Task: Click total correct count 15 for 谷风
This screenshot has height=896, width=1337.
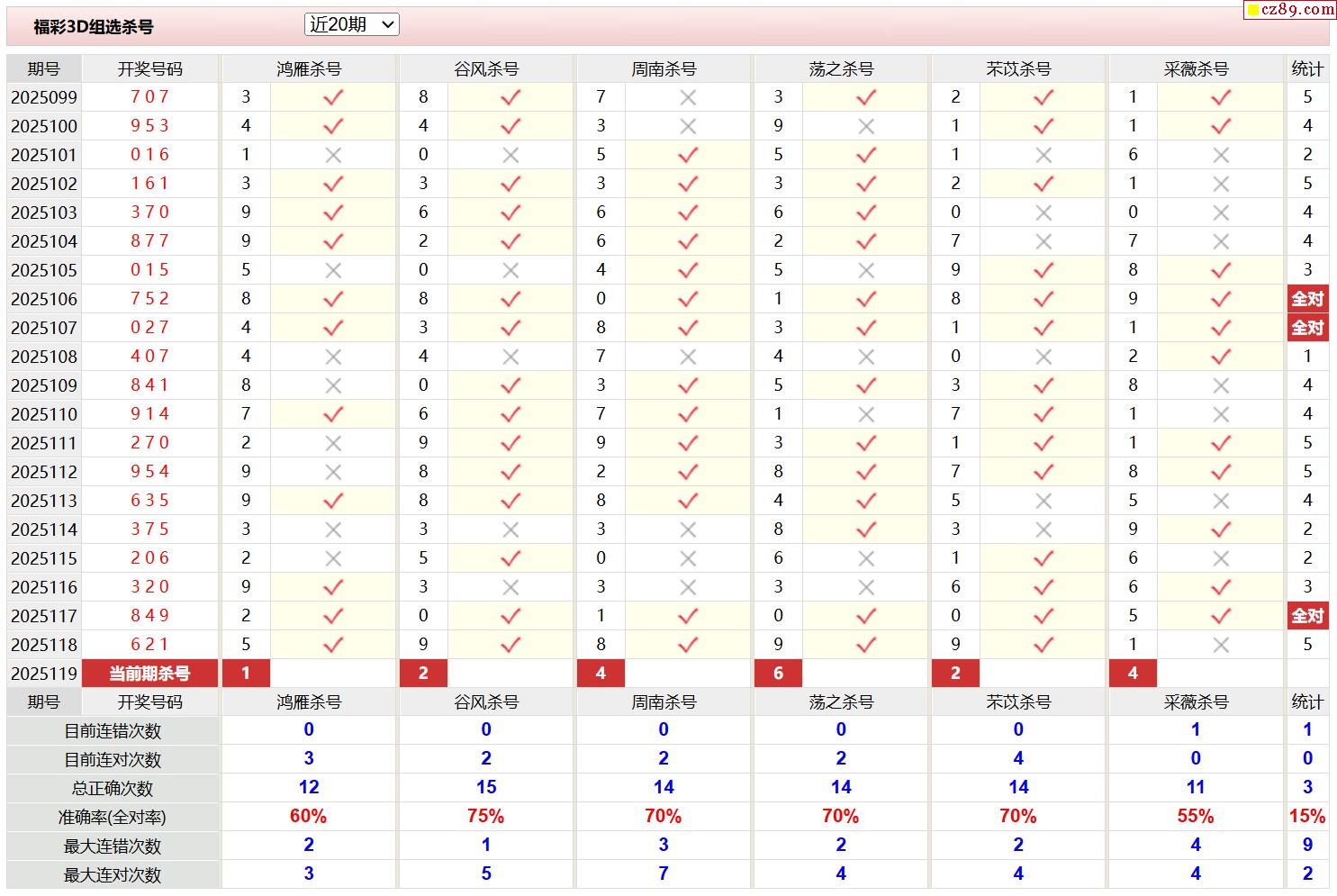Action: 486,788
